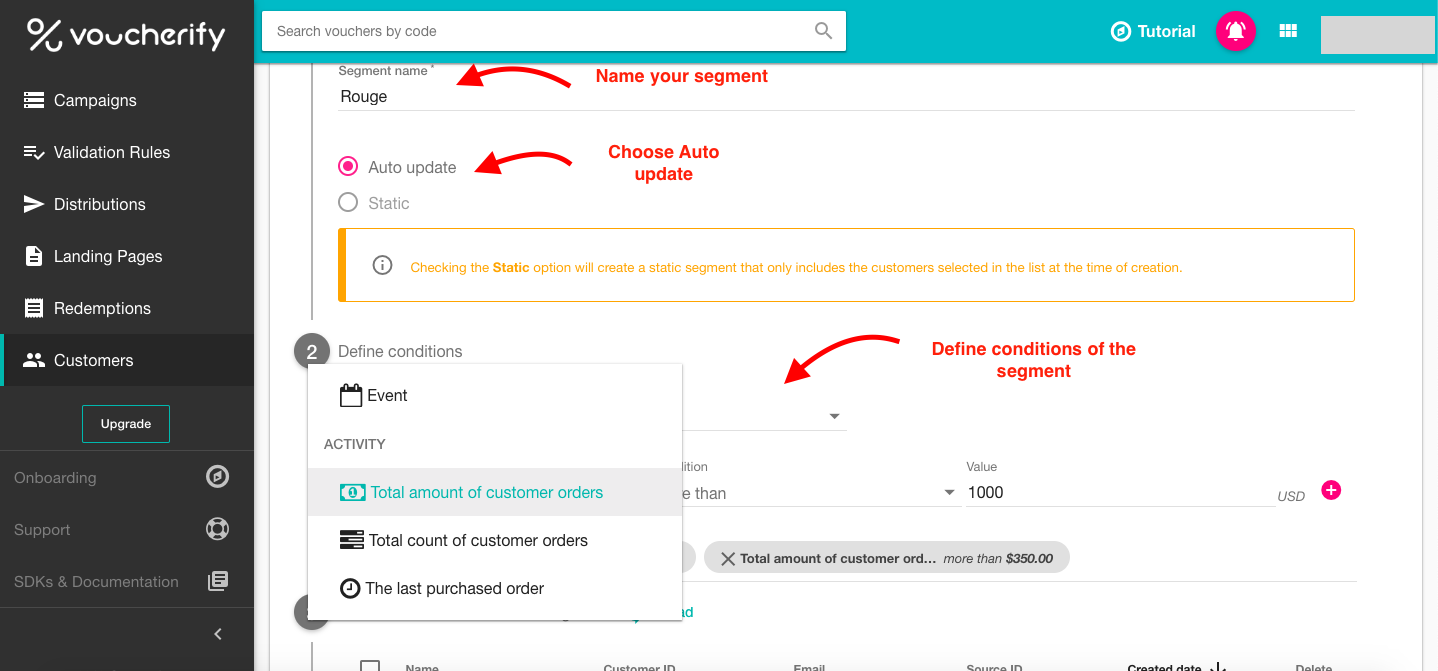1438x671 pixels.
Task: Click the Onboarding compass icon
Action: click(217, 477)
